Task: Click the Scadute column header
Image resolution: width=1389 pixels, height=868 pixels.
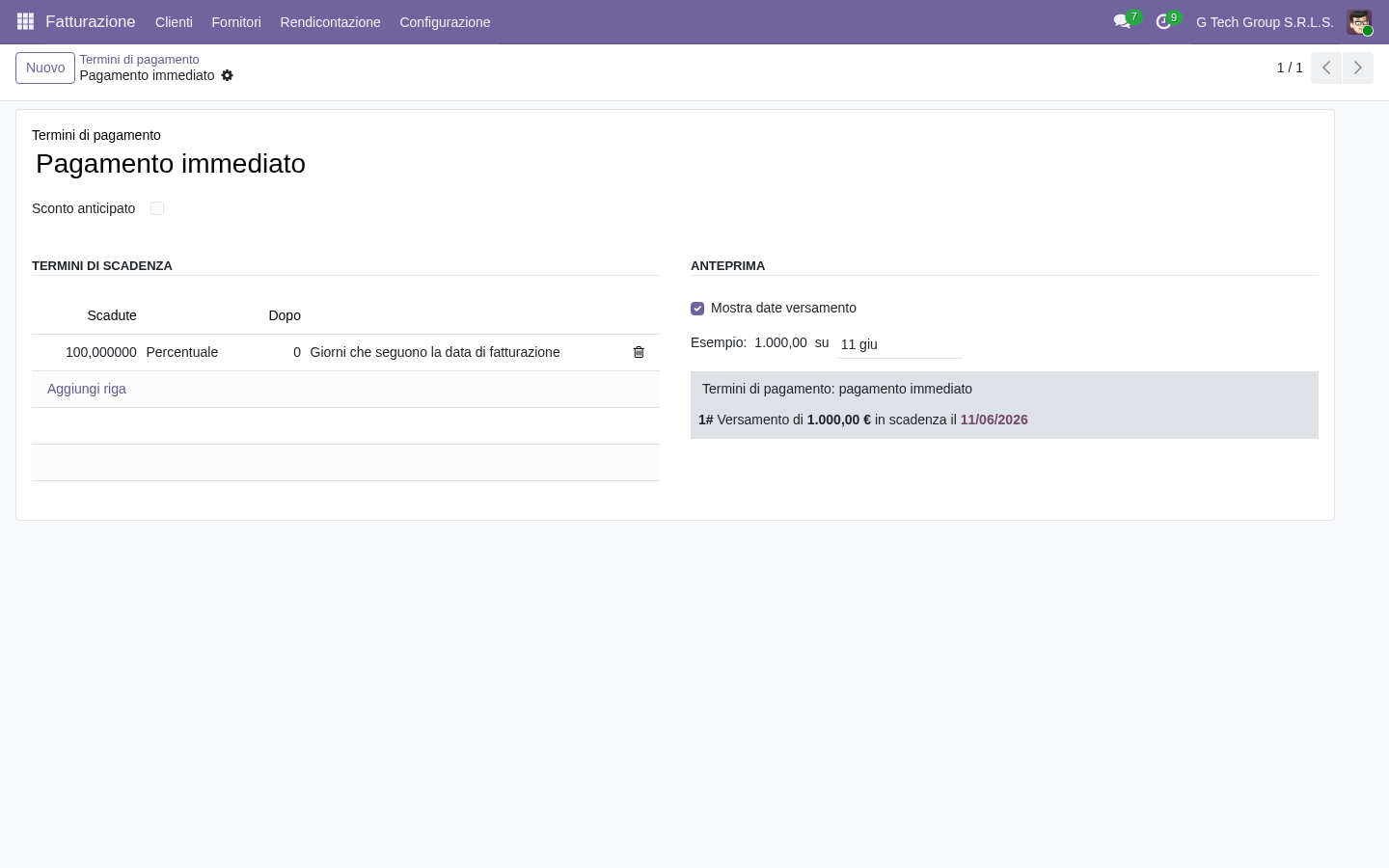Action: [x=112, y=315]
